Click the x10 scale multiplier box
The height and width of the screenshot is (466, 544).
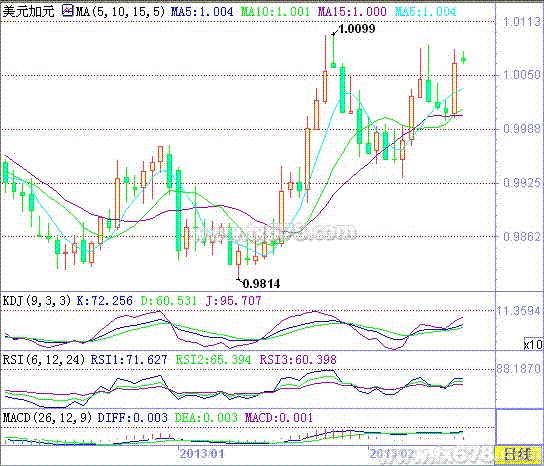pyautogui.click(x=533, y=344)
